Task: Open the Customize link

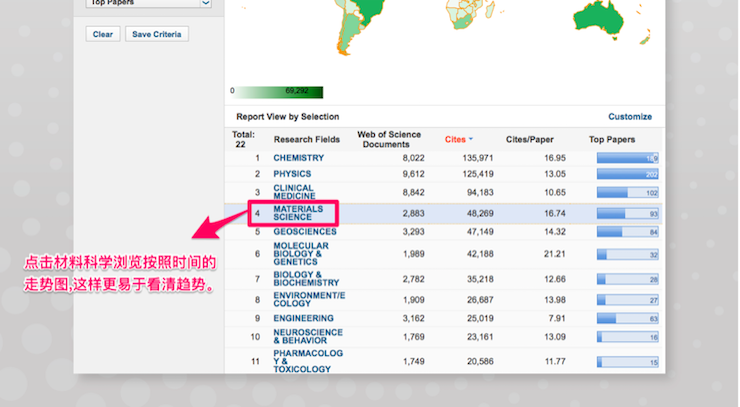Action: [x=630, y=117]
